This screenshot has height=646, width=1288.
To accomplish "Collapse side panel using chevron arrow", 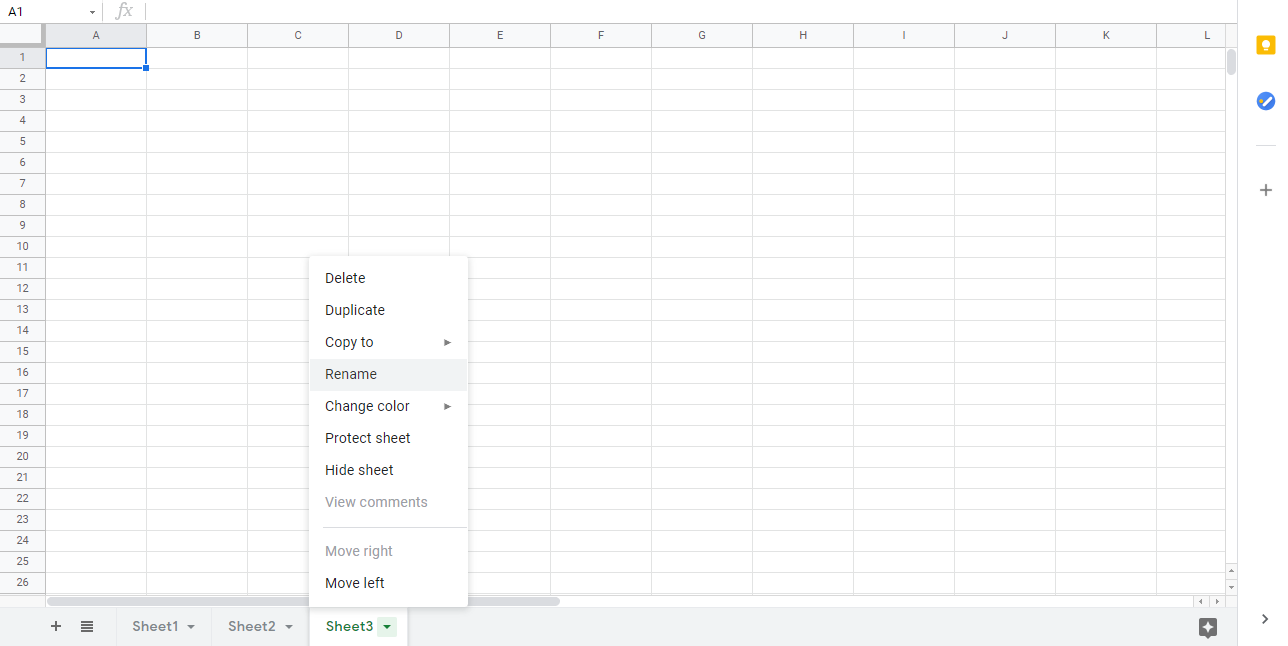I will pos(1266,620).
